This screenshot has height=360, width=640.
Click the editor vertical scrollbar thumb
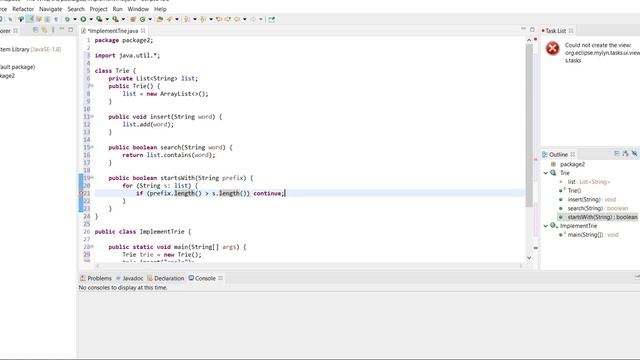[x=529, y=124]
